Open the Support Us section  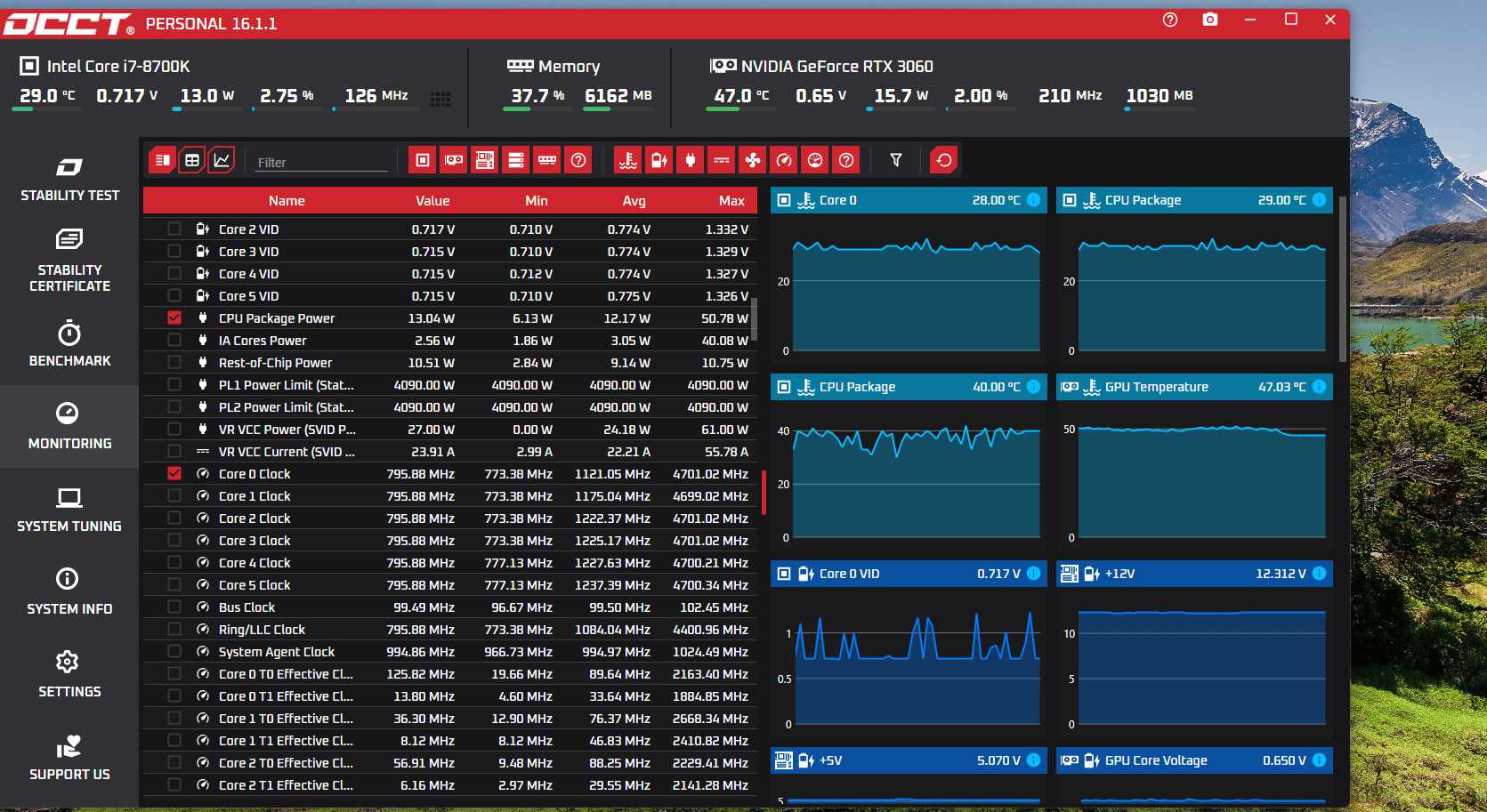click(x=69, y=758)
